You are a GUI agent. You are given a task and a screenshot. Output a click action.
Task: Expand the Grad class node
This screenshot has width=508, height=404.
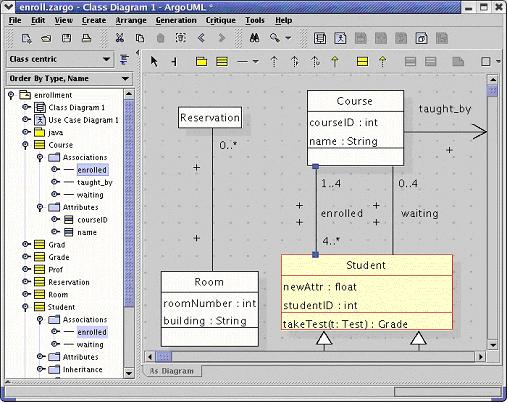pyautogui.click(x=26, y=244)
